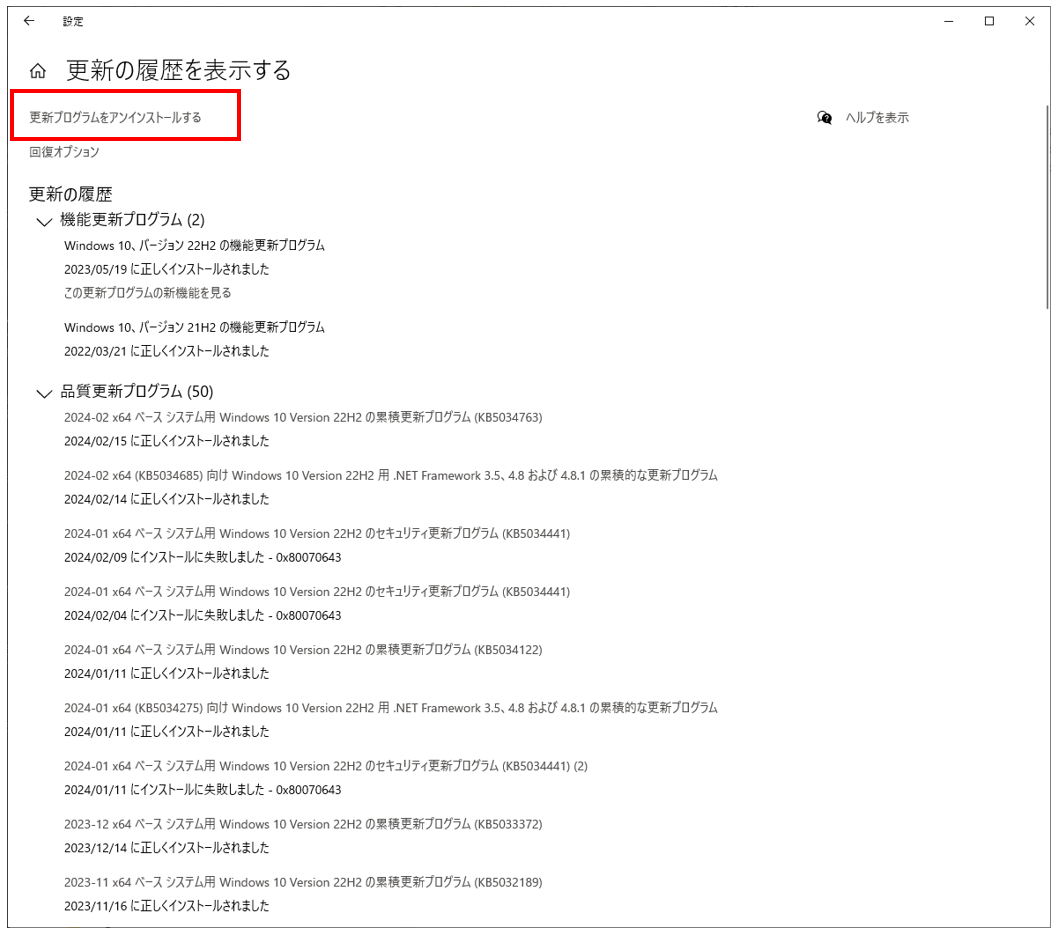Image resolution: width=1056 pixels, height=933 pixels.
Task: Collapse 品質更新プログラム (50) section
Action: pyautogui.click(x=44, y=393)
